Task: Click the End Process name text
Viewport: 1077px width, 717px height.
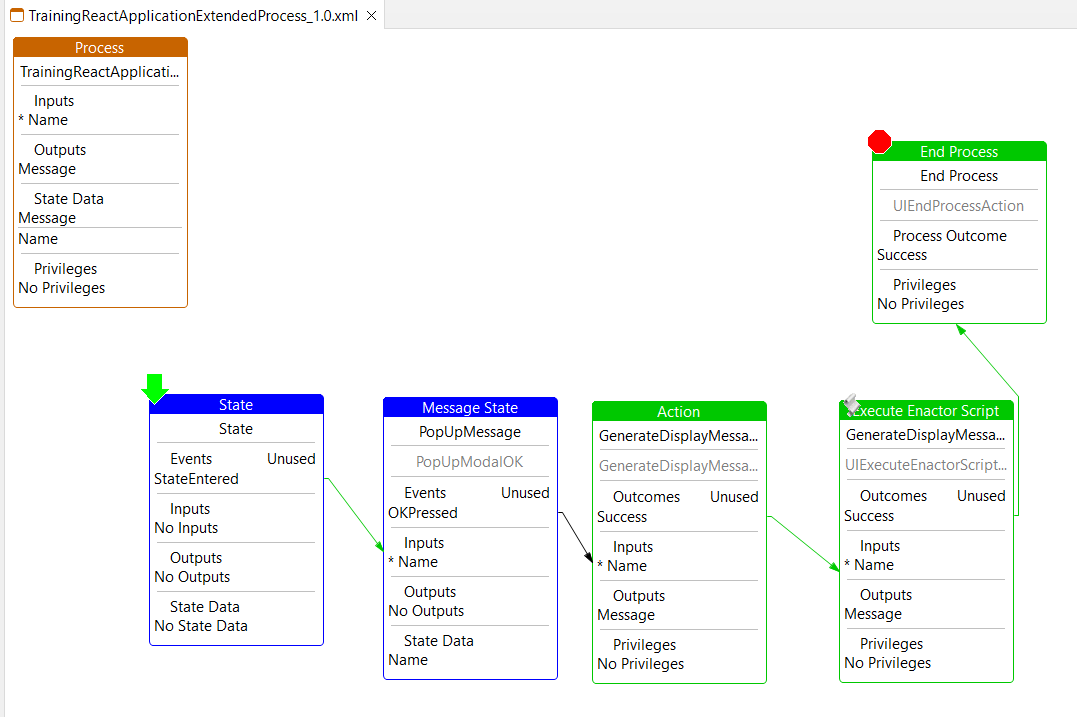Action: click(959, 176)
